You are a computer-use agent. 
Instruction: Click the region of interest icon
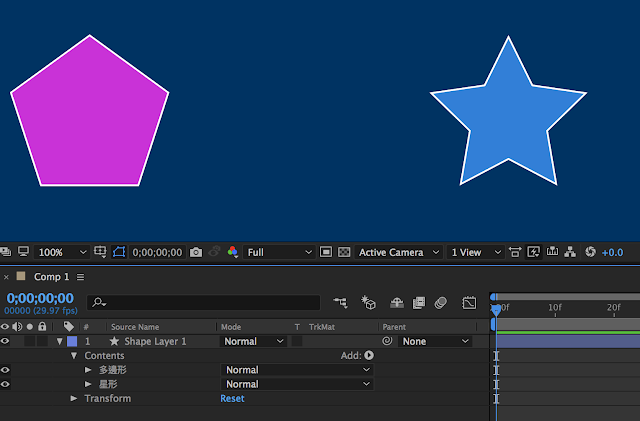[x=326, y=252]
